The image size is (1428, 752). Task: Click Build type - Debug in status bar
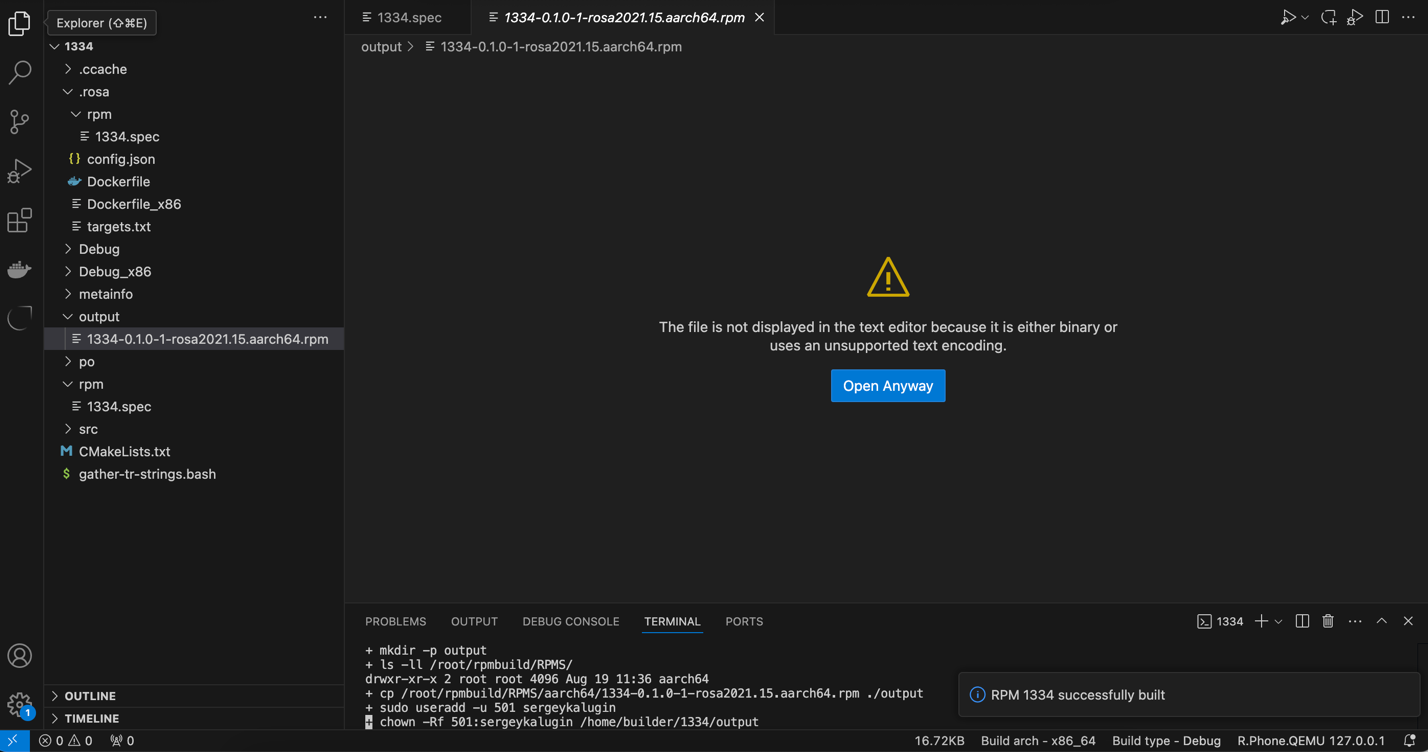click(1166, 741)
